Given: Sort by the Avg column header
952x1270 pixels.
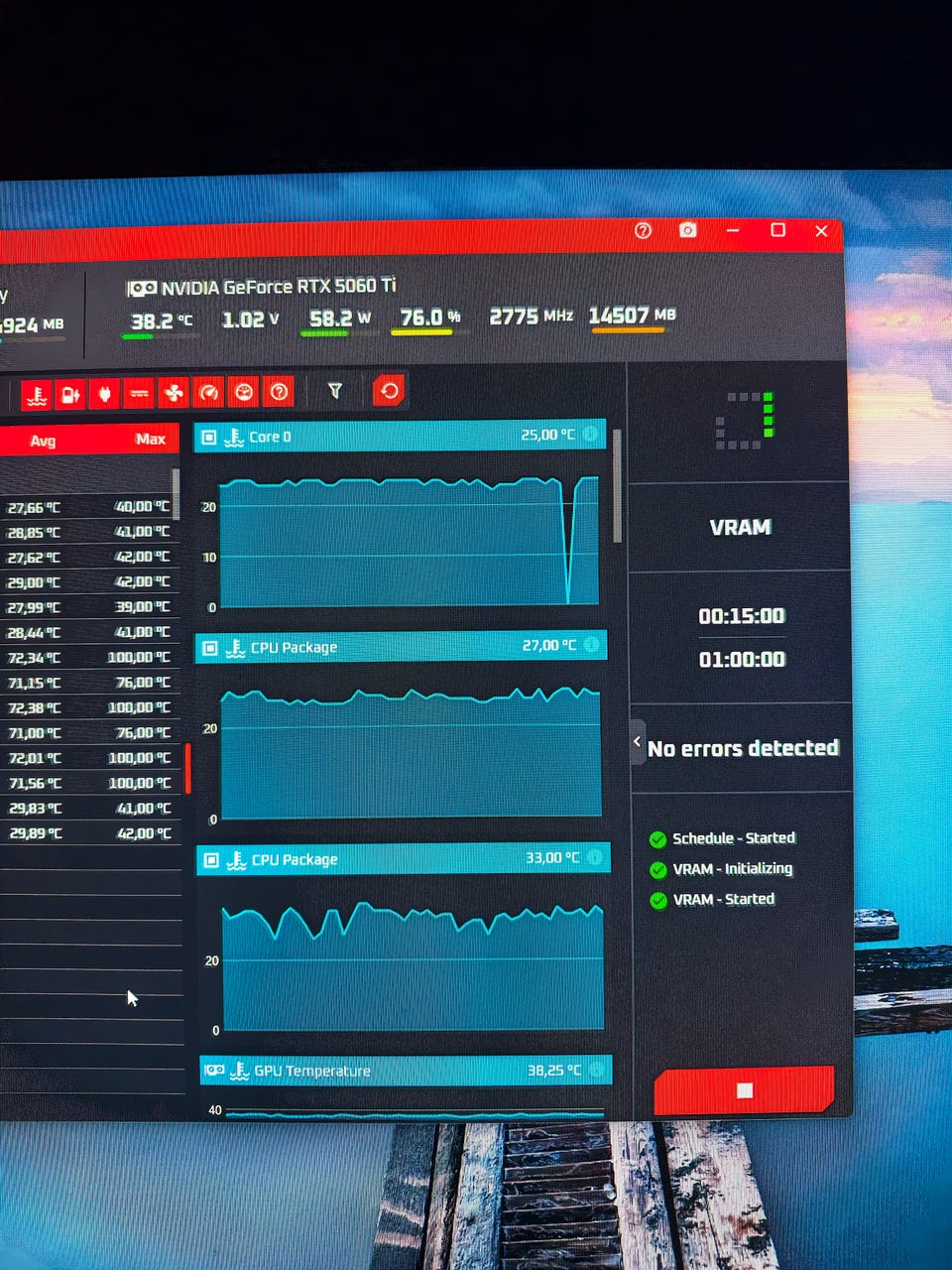Looking at the screenshot, I should pyautogui.click(x=43, y=441).
